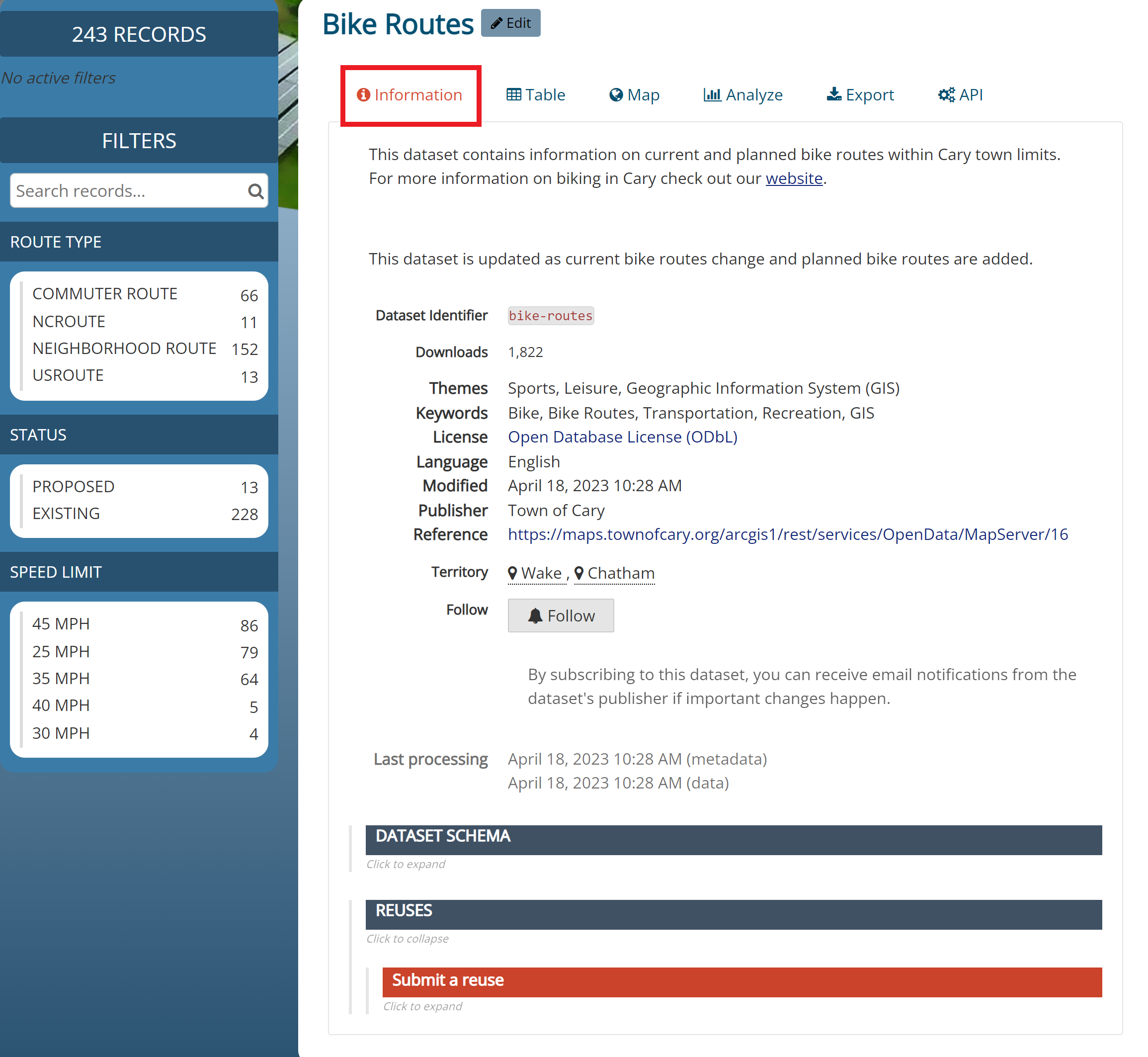
Task: Click the Wake territory pin icon
Action: (513, 573)
